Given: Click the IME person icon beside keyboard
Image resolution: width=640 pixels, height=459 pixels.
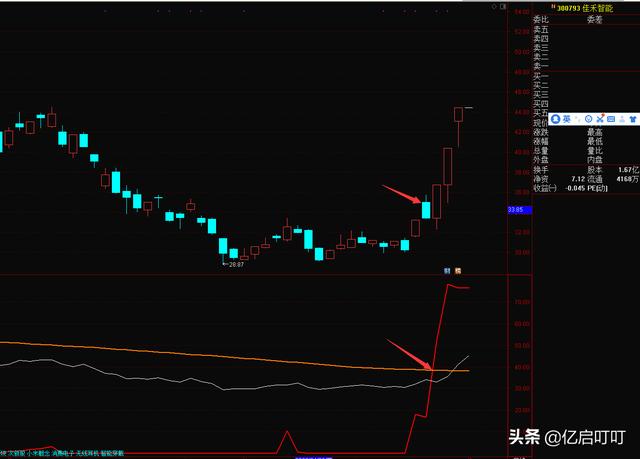Looking at the screenshot, I should (x=622, y=119).
